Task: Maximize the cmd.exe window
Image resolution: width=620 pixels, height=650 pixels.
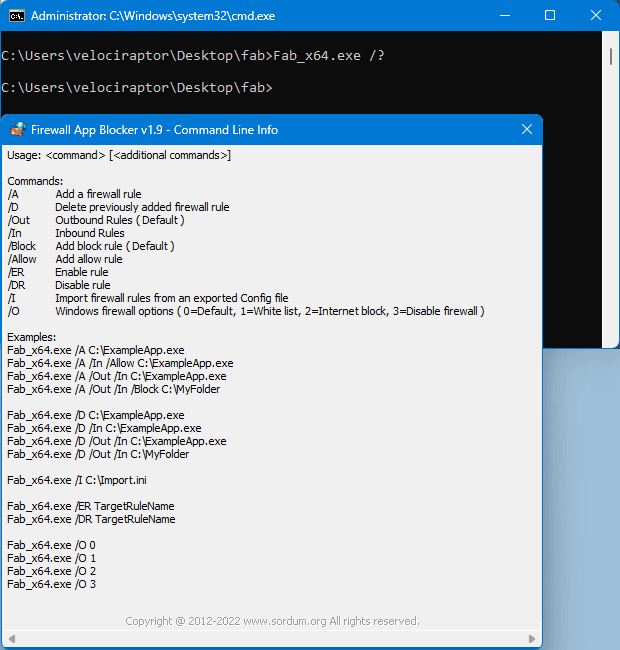Action: point(550,15)
